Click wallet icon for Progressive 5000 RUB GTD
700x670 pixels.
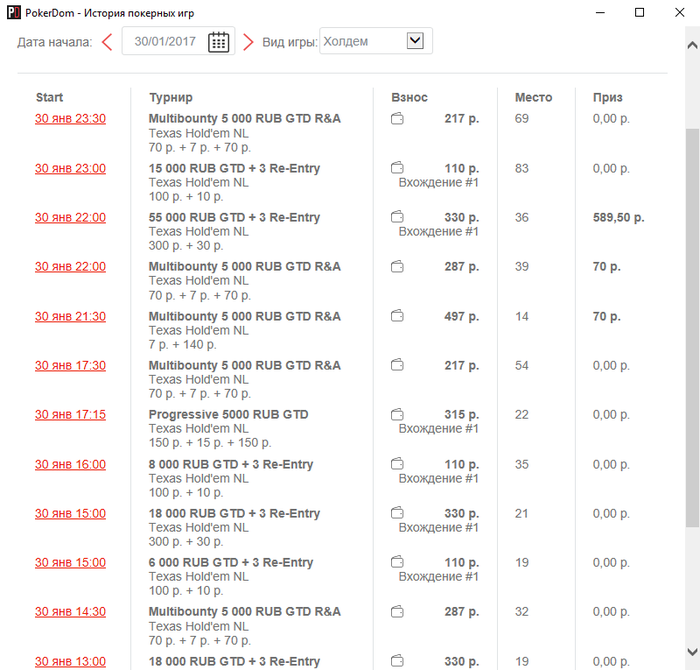pos(397,414)
